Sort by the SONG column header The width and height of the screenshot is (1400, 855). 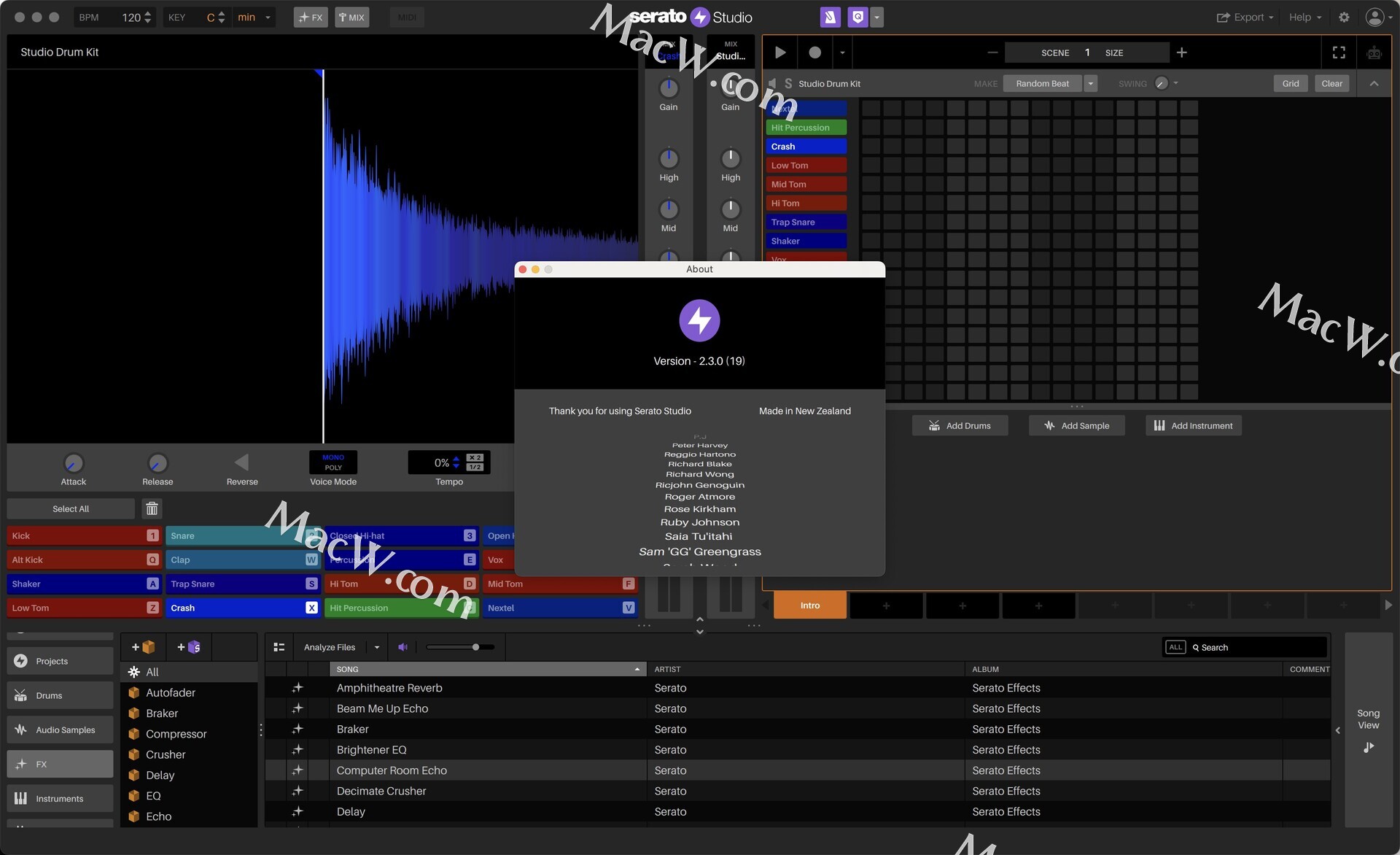[x=488, y=670]
